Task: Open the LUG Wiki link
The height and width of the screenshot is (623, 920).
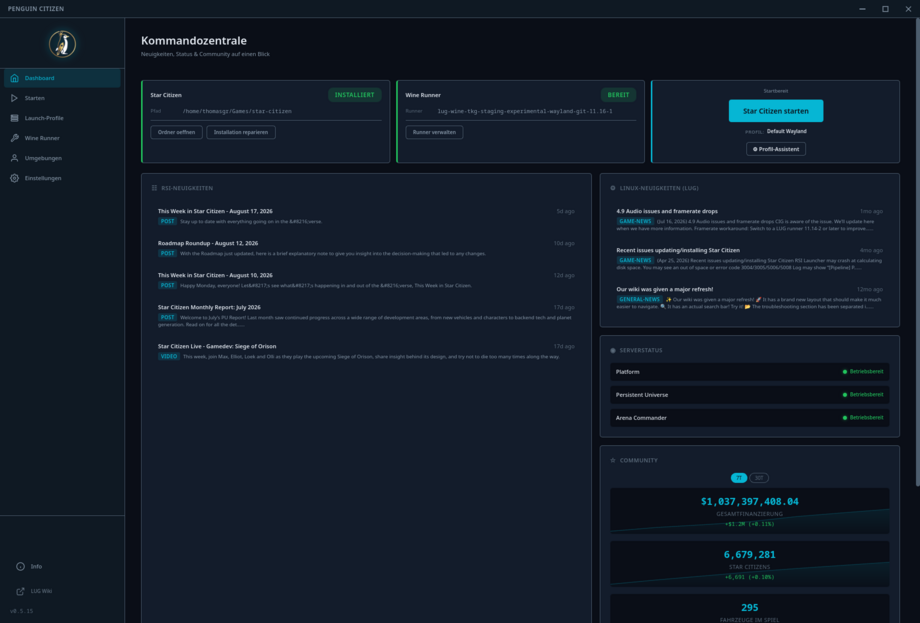Action: click(x=62, y=591)
